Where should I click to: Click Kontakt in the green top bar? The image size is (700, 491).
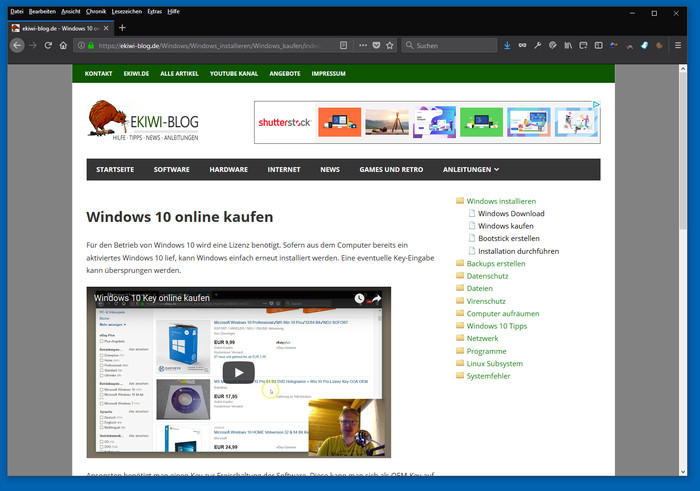tap(98, 74)
